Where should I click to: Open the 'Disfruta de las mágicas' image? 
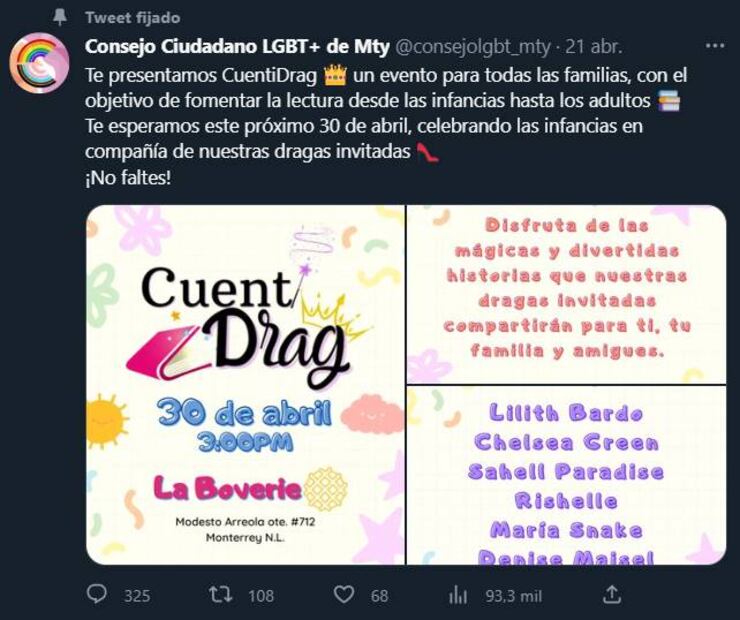566,294
